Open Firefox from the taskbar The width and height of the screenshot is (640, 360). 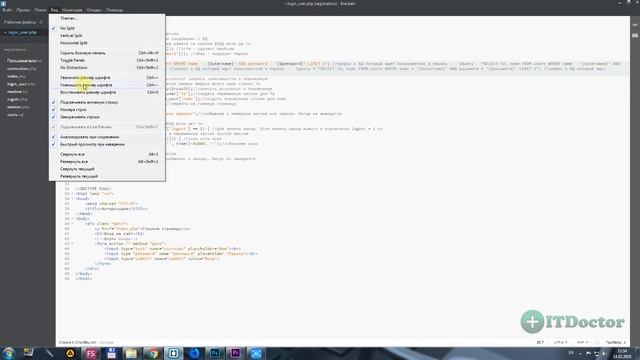click(194, 353)
